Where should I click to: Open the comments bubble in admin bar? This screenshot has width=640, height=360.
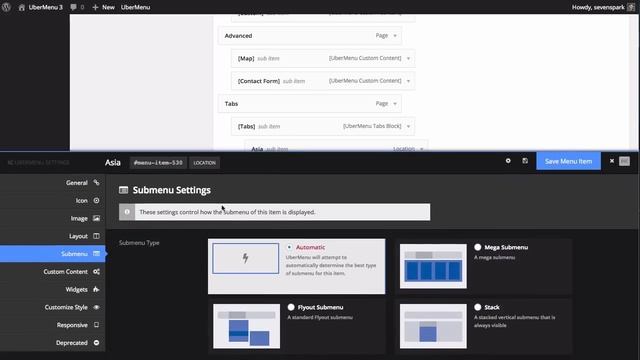point(77,7)
